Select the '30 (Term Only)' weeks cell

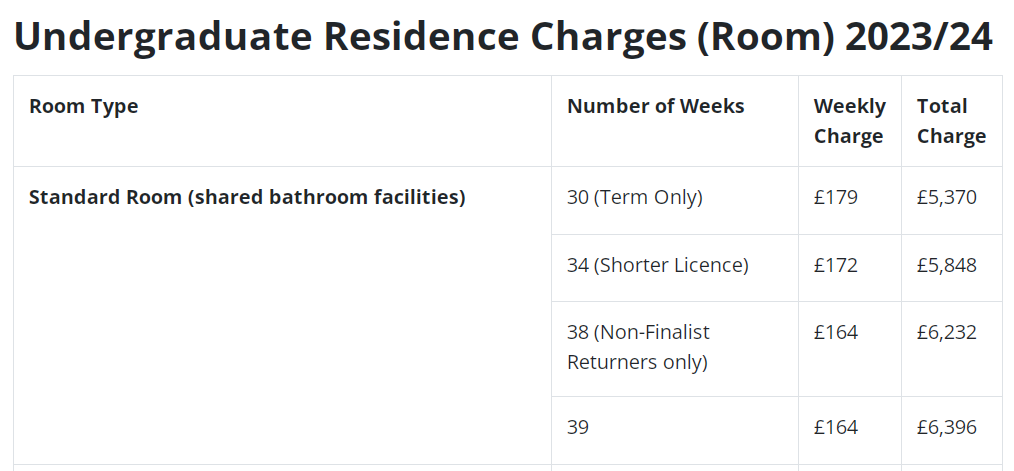click(634, 197)
